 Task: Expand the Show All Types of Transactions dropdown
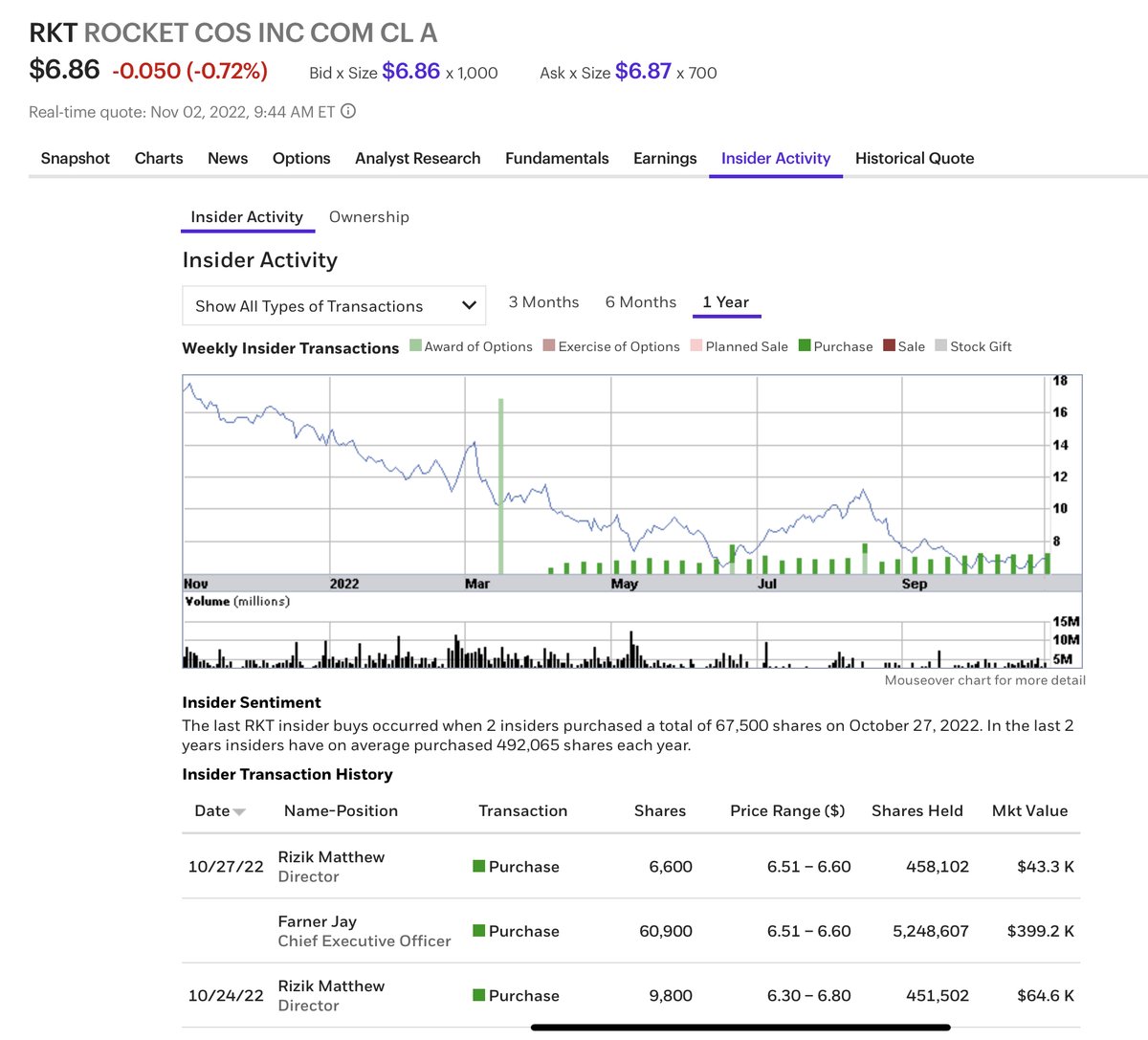(x=334, y=306)
